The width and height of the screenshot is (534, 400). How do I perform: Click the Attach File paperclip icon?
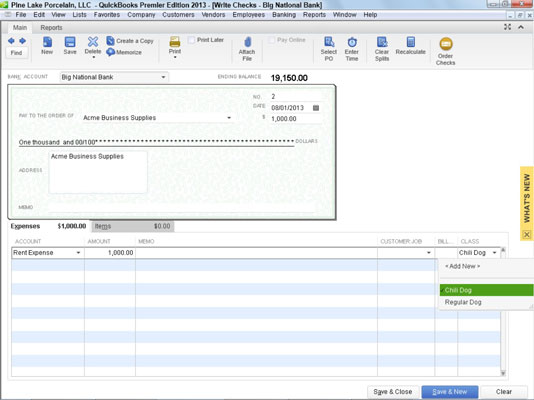click(x=247, y=42)
